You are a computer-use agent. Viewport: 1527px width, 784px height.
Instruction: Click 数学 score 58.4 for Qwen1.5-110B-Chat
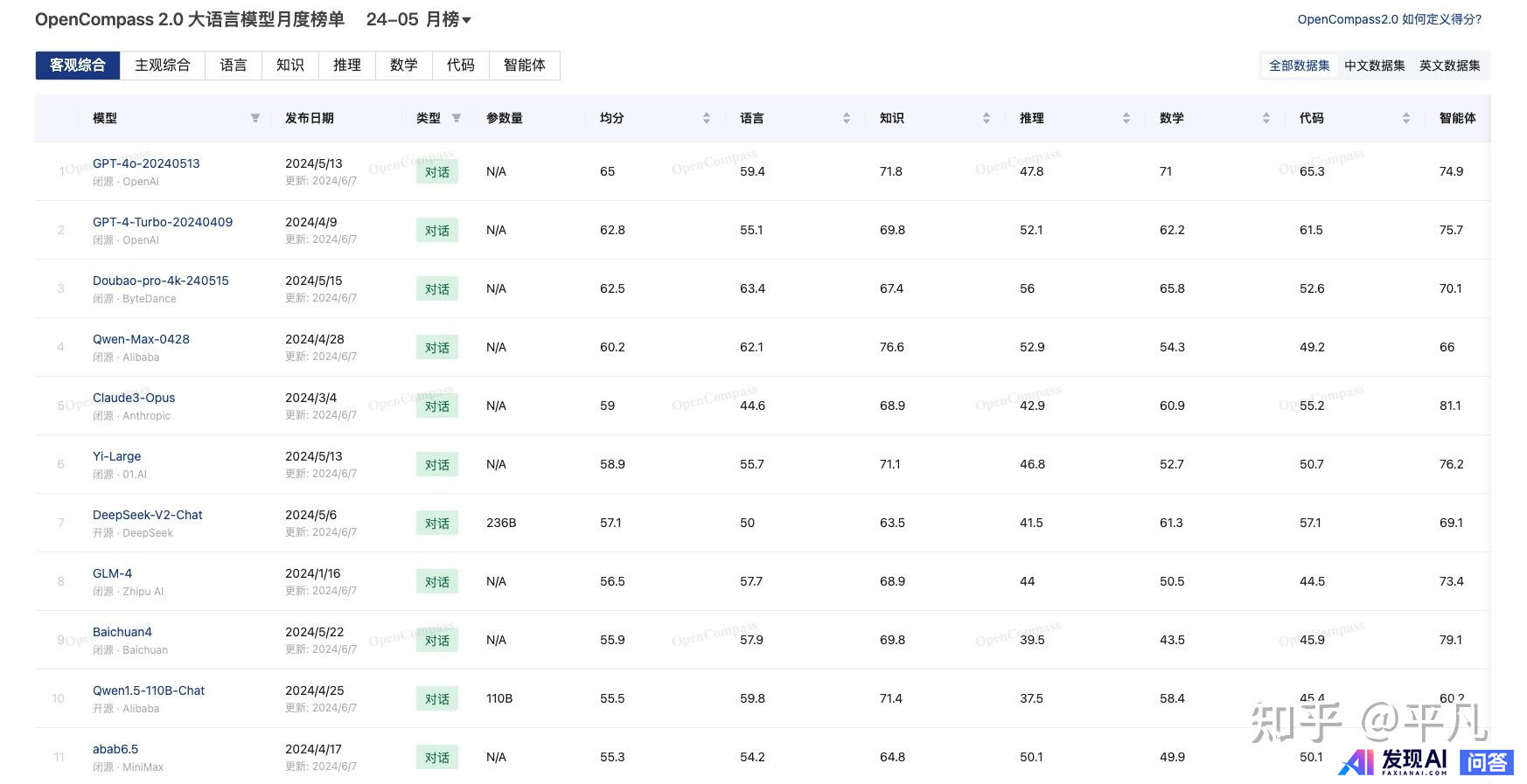click(1172, 698)
